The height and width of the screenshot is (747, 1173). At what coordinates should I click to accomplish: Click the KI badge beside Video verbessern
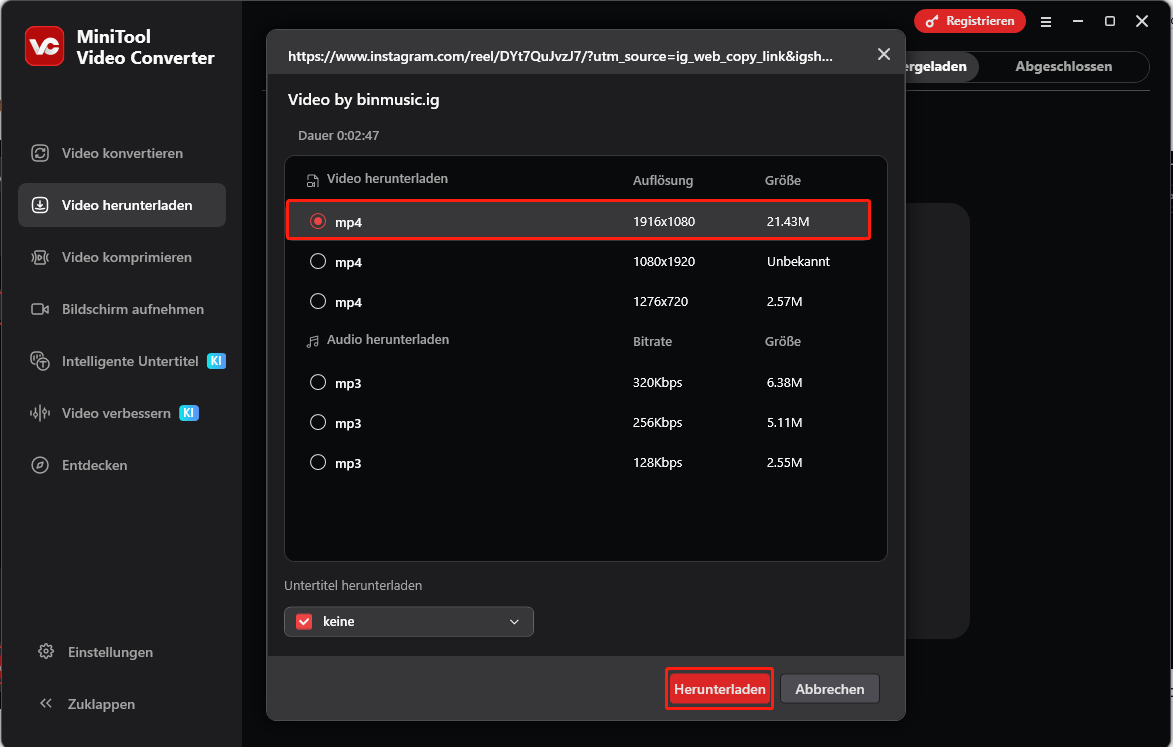[189, 413]
